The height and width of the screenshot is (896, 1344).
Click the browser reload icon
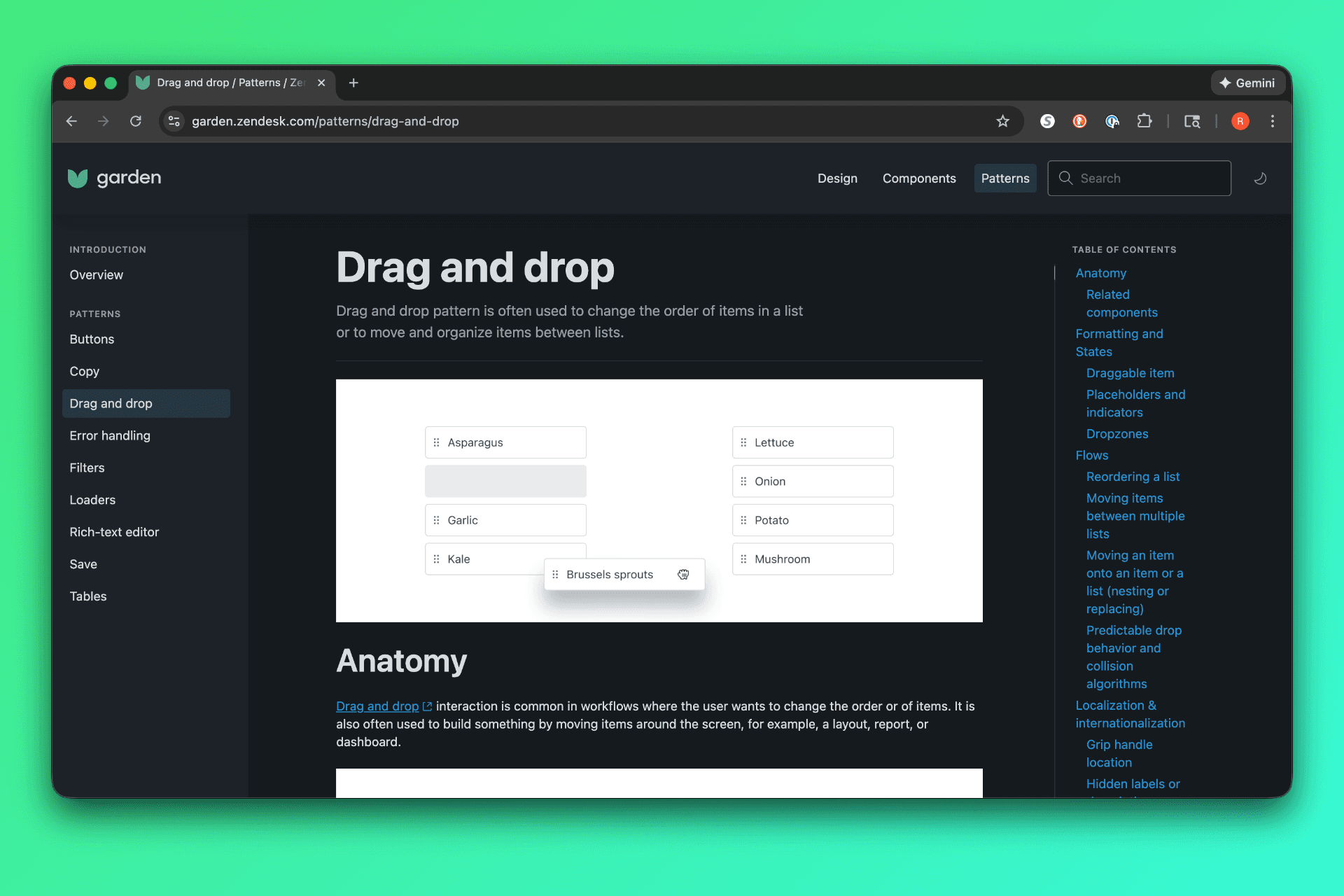[136, 121]
